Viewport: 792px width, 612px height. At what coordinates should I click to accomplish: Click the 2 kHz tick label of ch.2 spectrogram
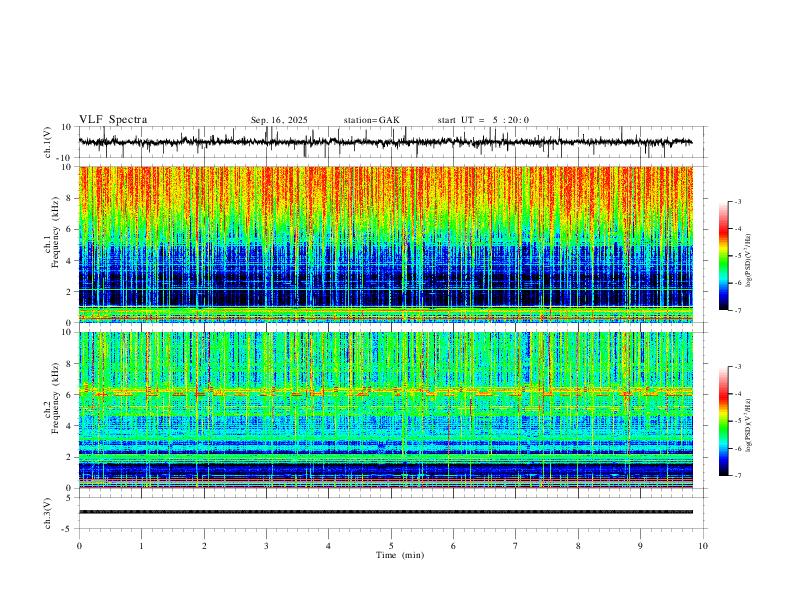click(x=70, y=457)
